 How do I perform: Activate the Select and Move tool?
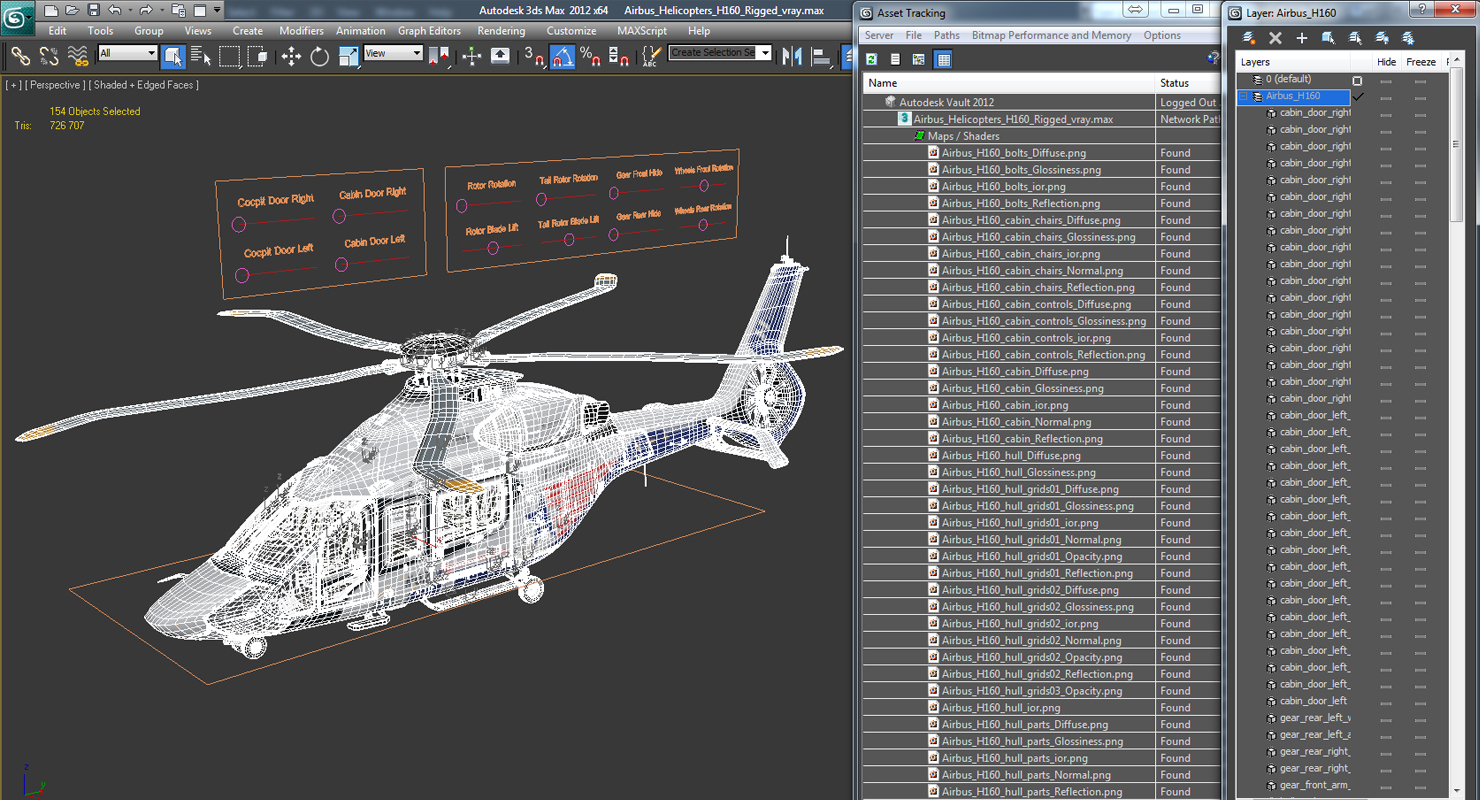(291, 56)
